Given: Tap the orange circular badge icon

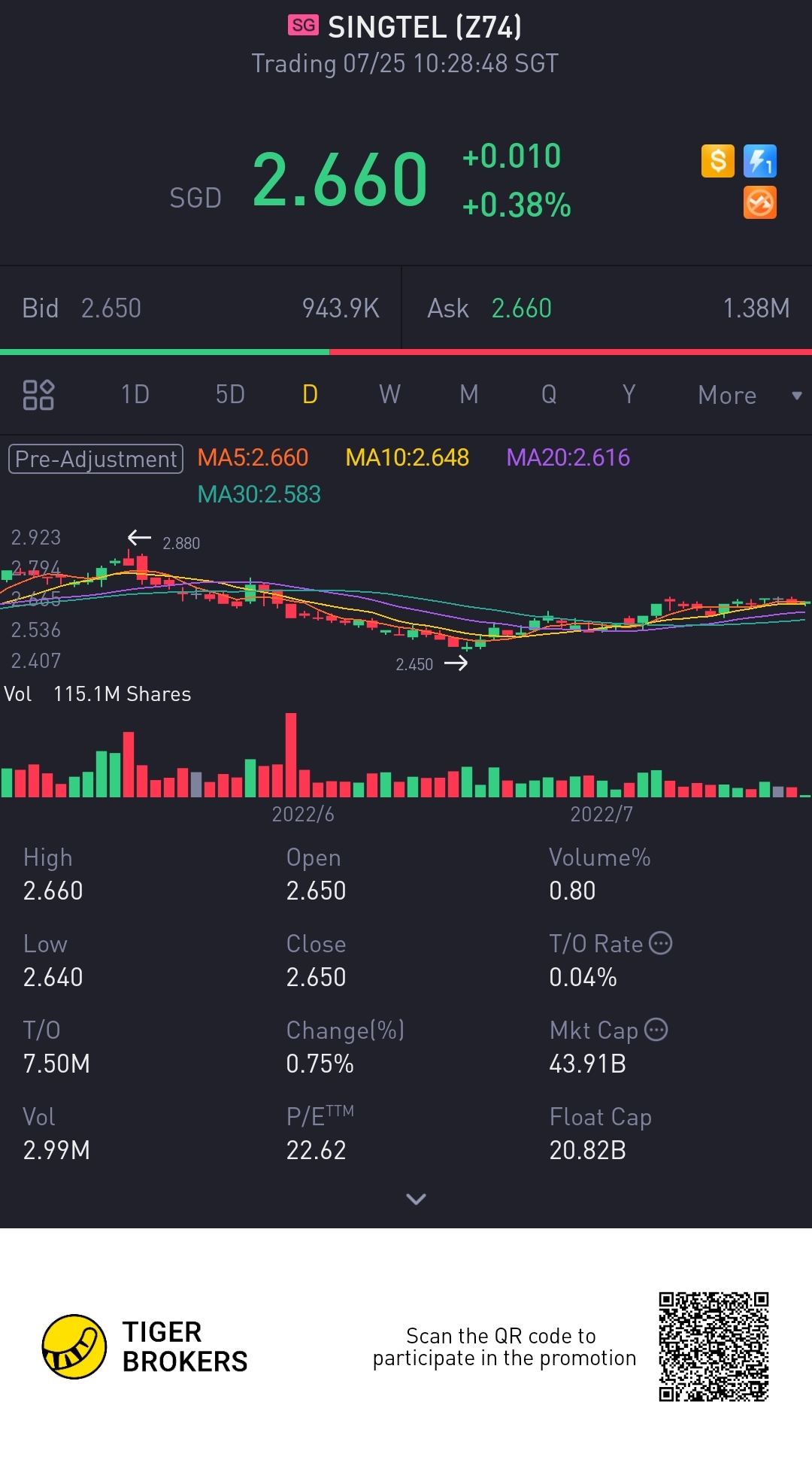Looking at the screenshot, I should (x=760, y=203).
